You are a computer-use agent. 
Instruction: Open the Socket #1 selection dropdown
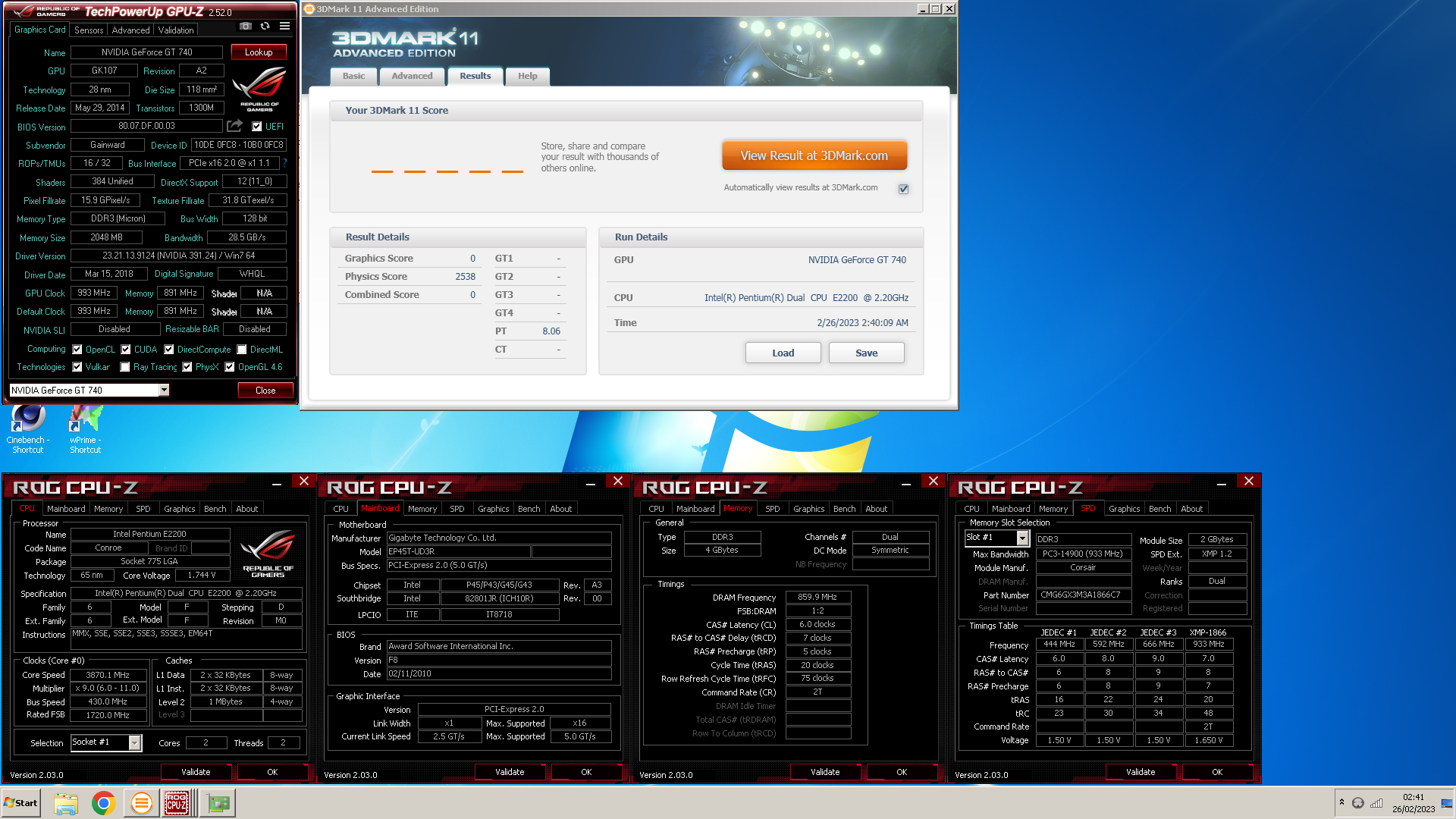(134, 742)
